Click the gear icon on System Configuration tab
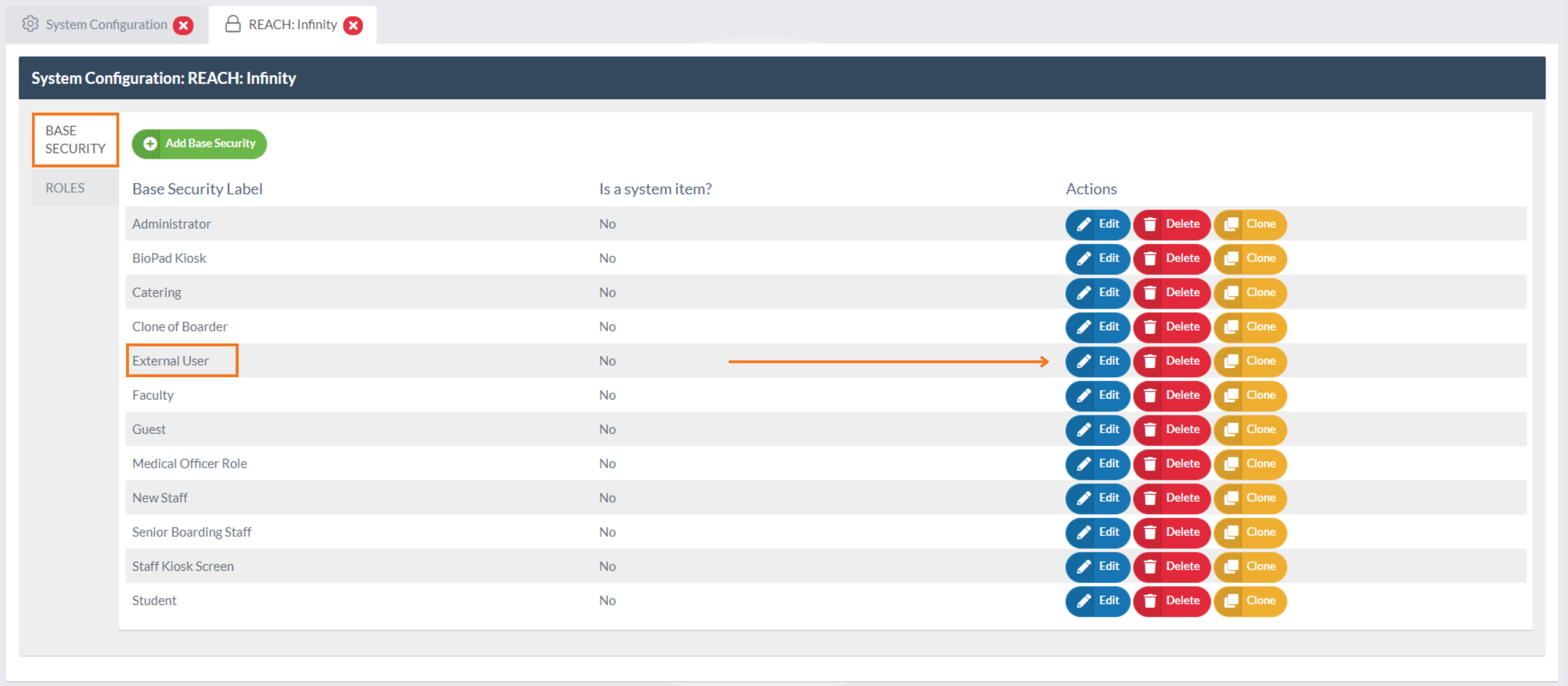This screenshot has height=686, width=1568. coord(30,24)
